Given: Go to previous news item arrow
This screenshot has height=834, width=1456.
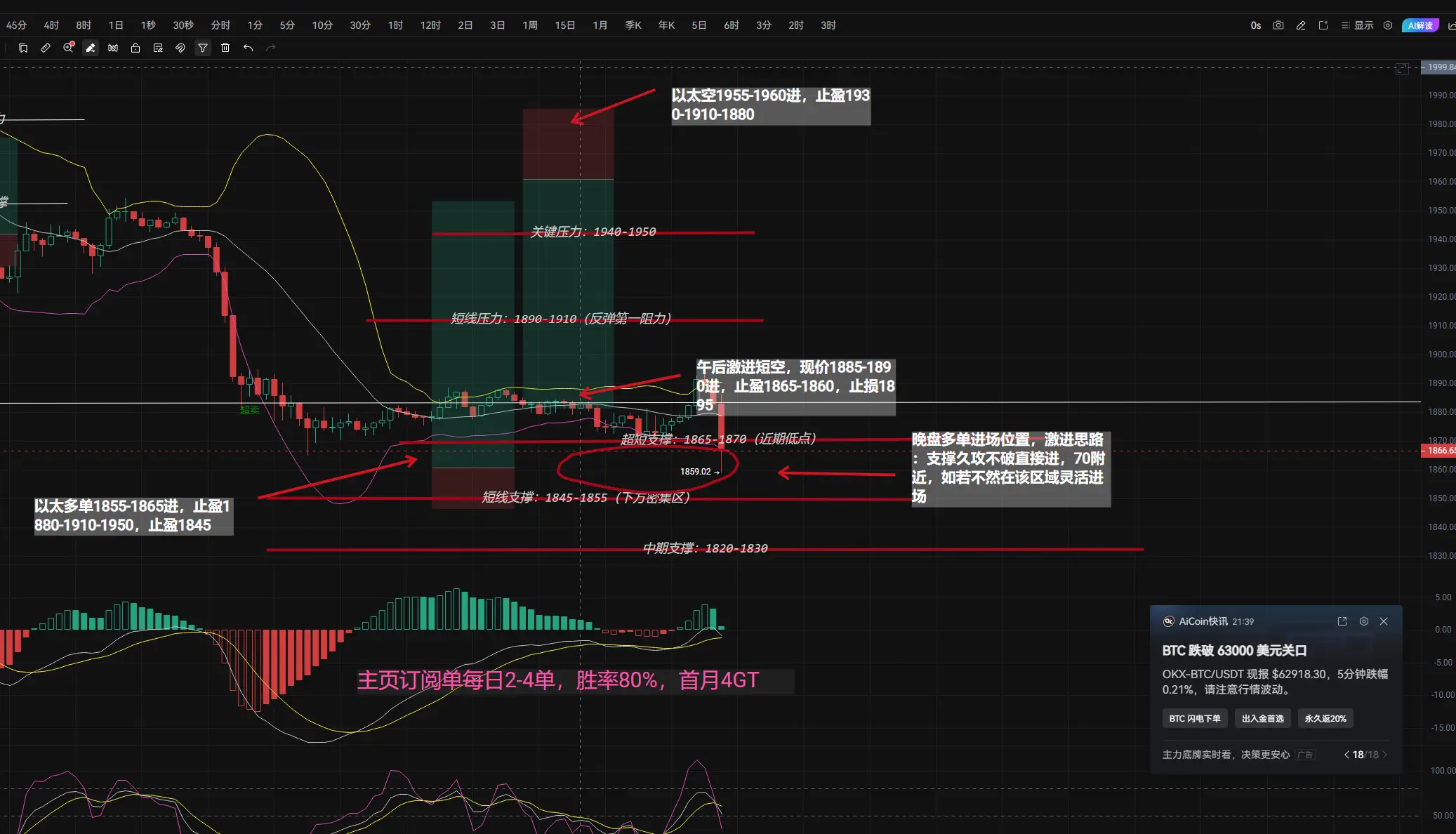Looking at the screenshot, I should [1346, 755].
